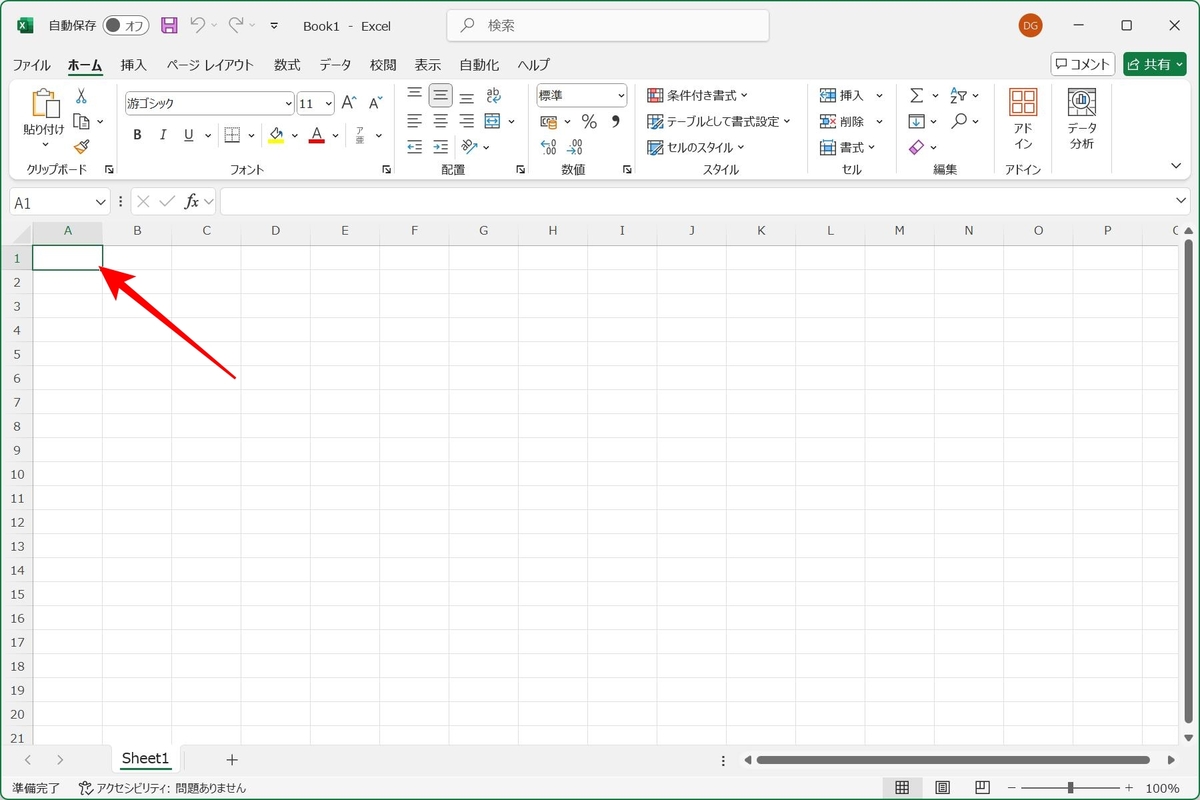The height and width of the screenshot is (800, 1200).
Task: Center text horizontally
Action: 441,121
